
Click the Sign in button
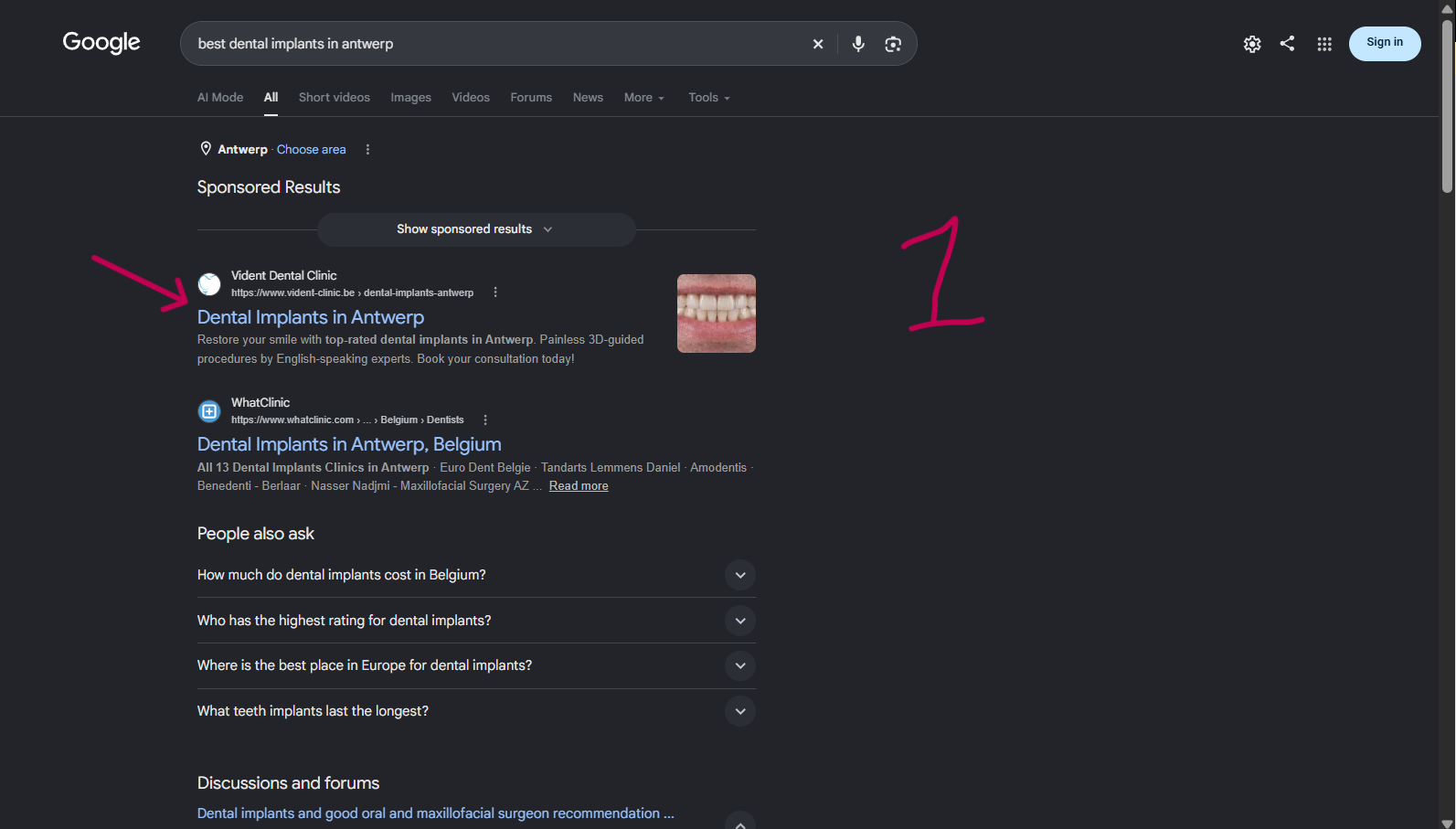(1385, 43)
